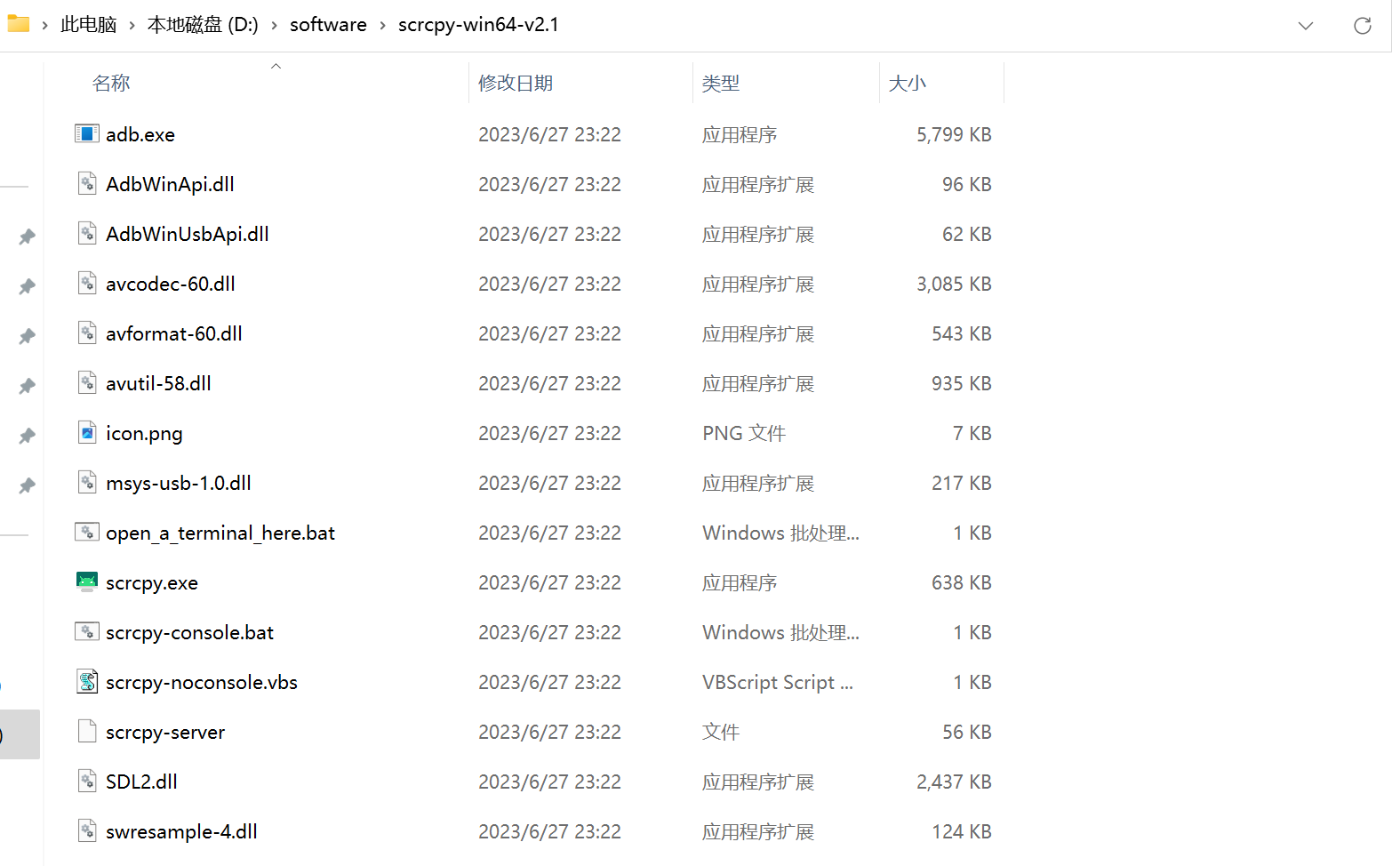The image size is (1400, 866).
Task: Select the scrcpy.exe file name
Action: [152, 582]
